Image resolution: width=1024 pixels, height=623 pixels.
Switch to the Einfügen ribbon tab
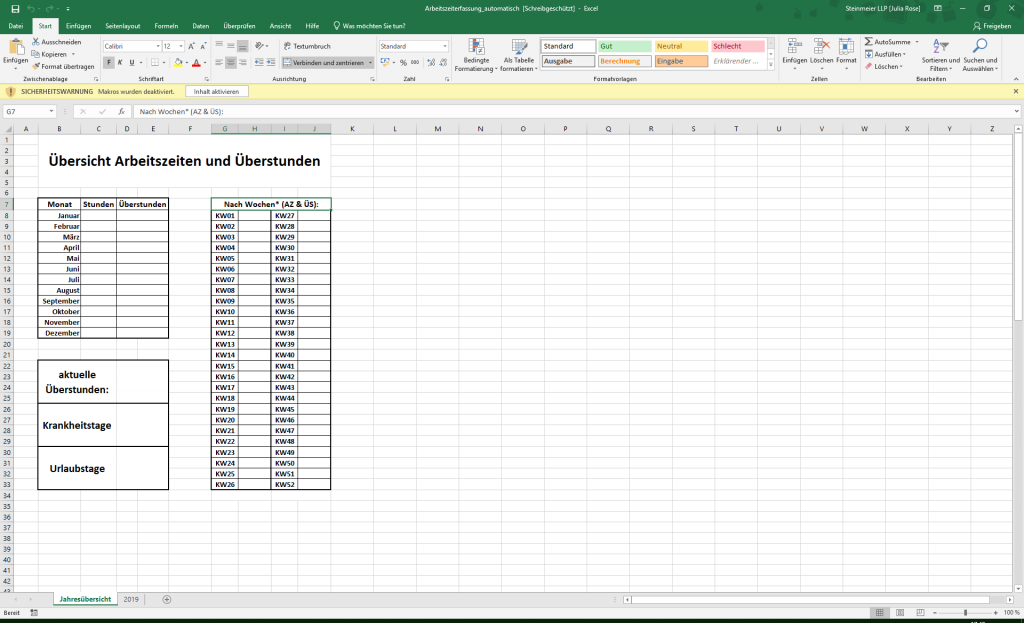(x=78, y=26)
